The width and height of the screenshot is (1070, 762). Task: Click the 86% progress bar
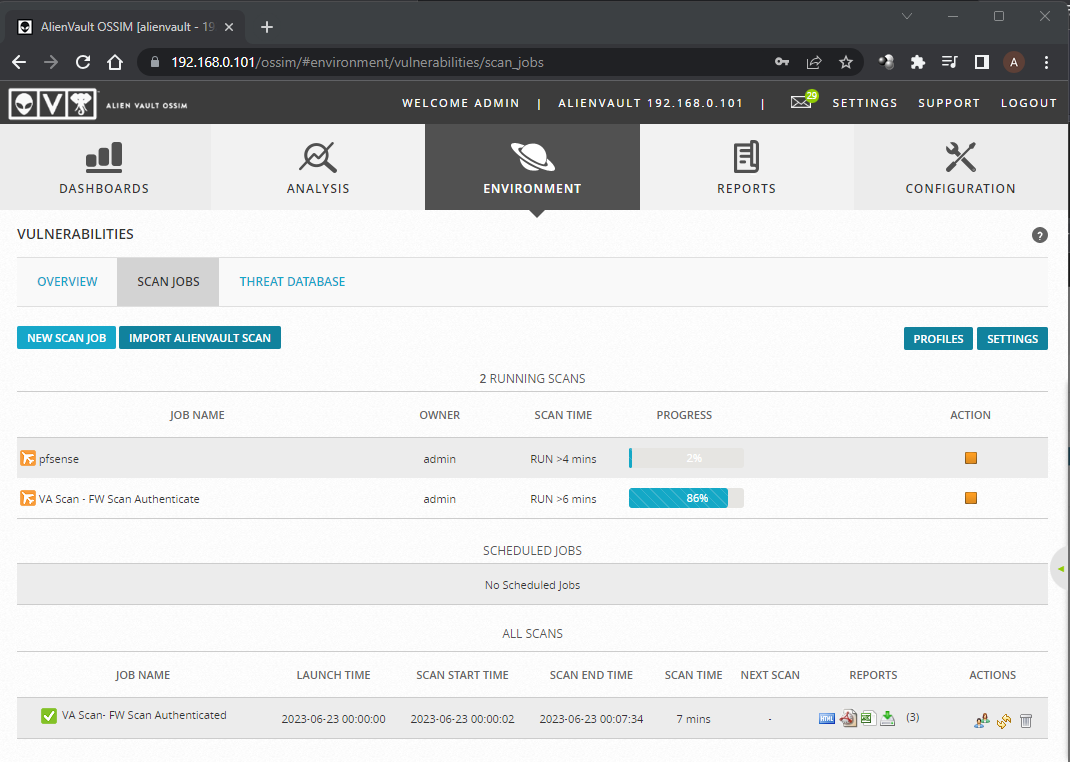[x=686, y=498]
